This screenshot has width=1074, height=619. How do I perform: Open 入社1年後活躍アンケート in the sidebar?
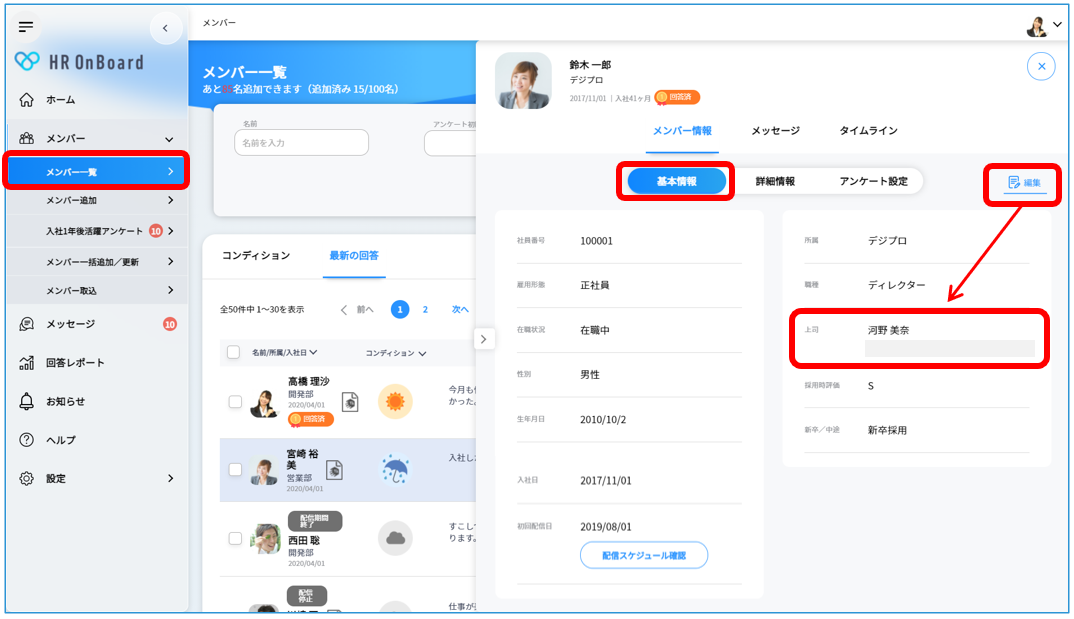(97, 231)
